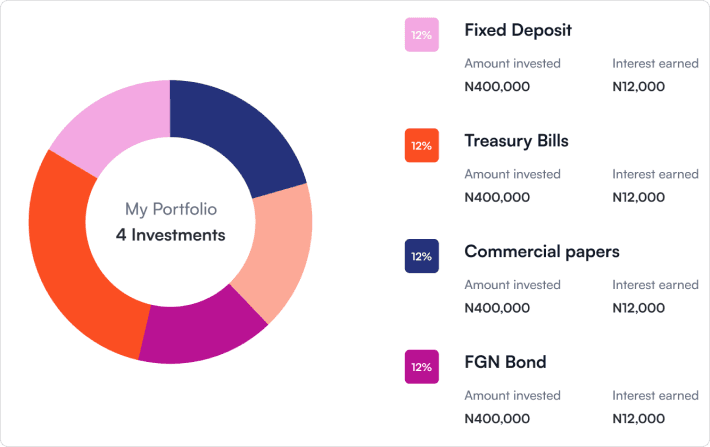Screen dimensions: 710x447
Task: Click the navy Commercial papers 12% badge
Action: click(421, 256)
